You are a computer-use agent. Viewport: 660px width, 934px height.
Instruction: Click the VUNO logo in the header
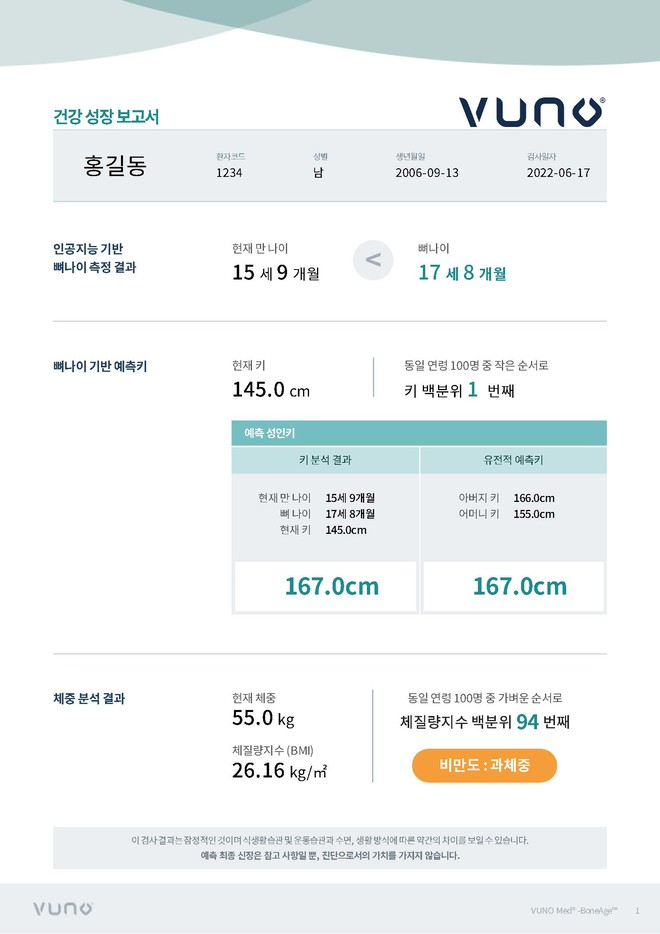(x=531, y=112)
